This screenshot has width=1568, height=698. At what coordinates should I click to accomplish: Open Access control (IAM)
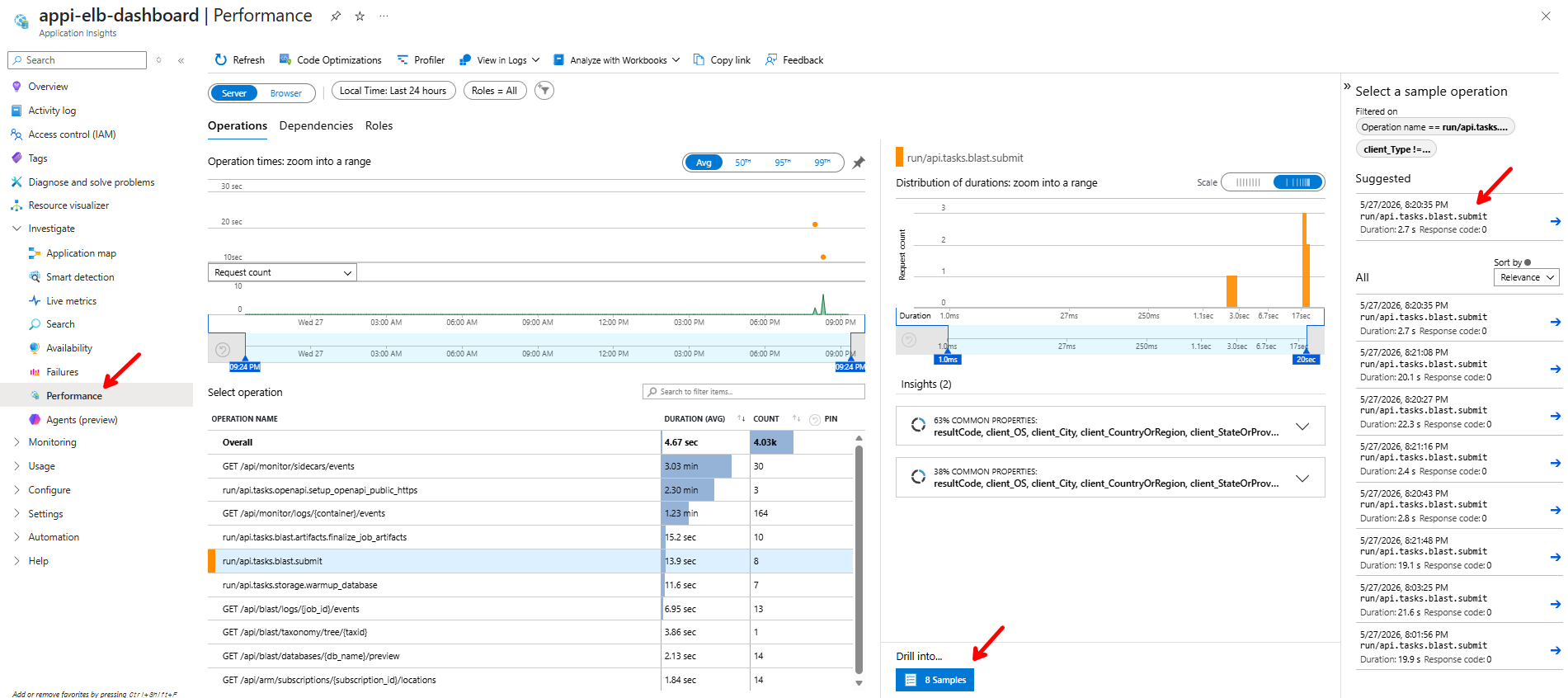(72, 134)
